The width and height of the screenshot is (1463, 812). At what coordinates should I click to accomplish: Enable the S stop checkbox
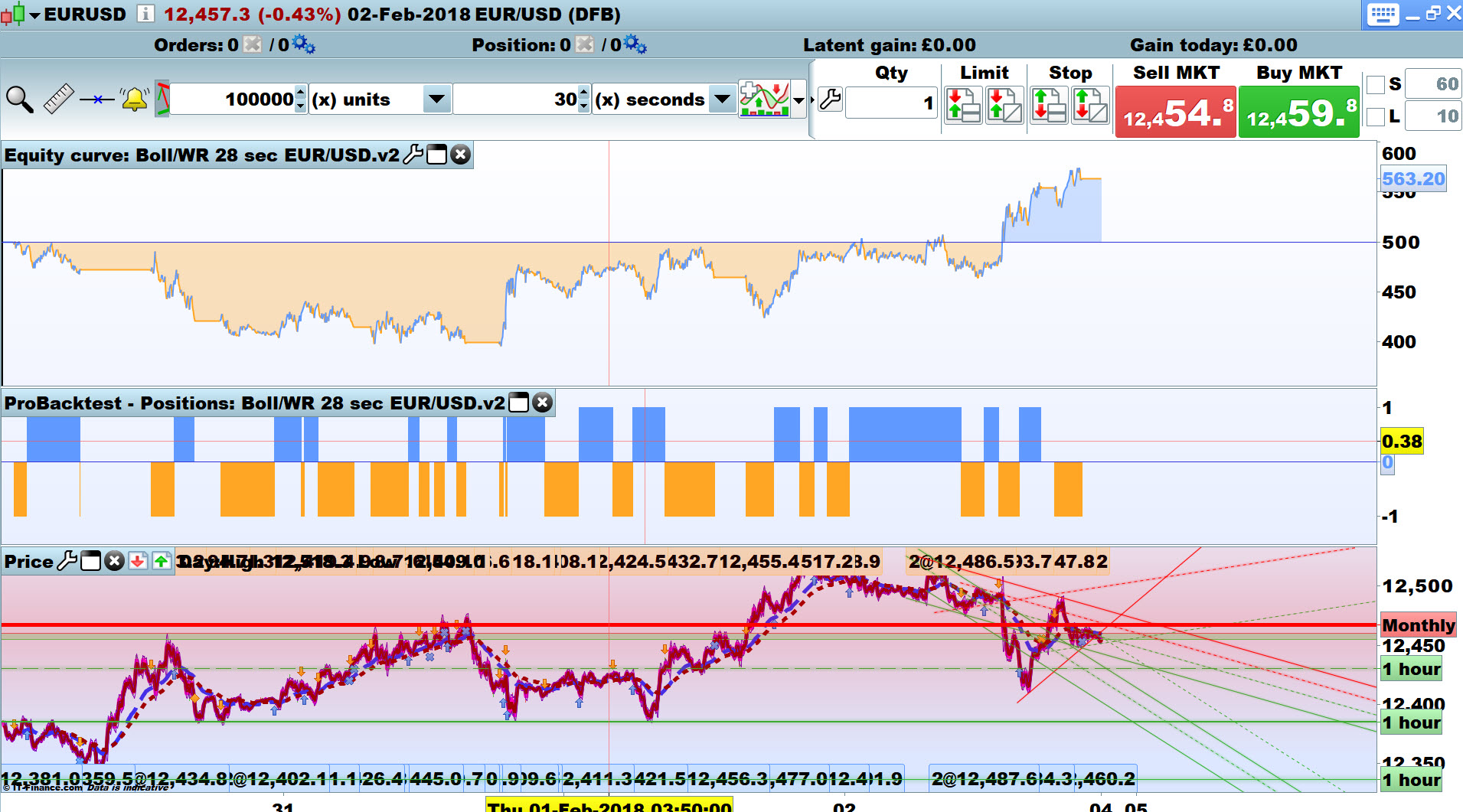tap(1376, 84)
